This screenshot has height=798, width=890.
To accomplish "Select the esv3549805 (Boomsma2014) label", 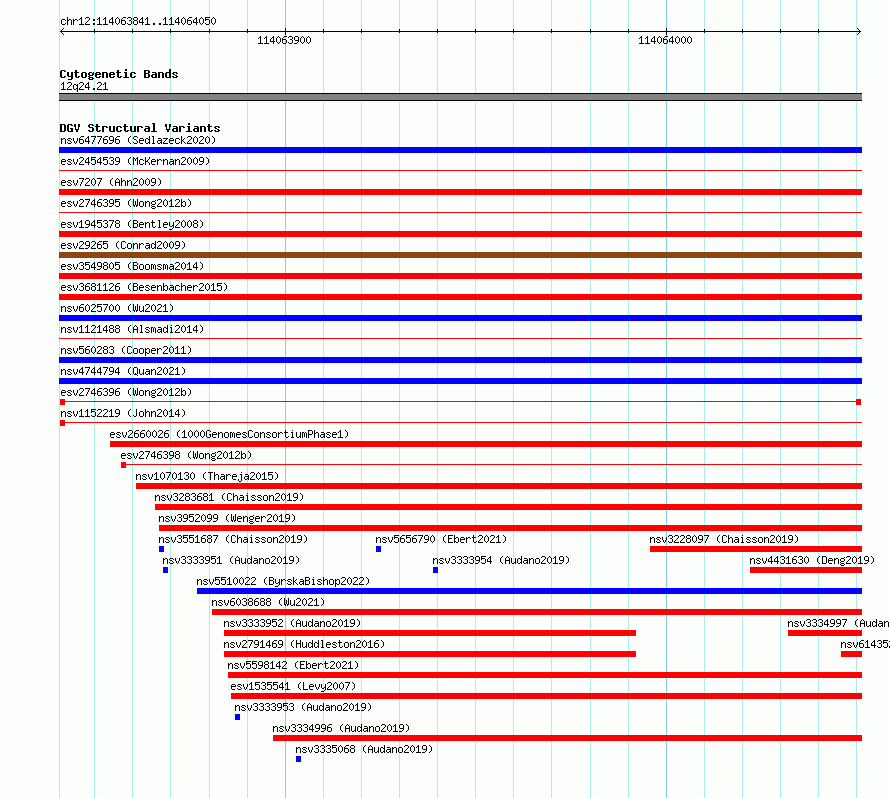I will pyautogui.click(x=132, y=266).
